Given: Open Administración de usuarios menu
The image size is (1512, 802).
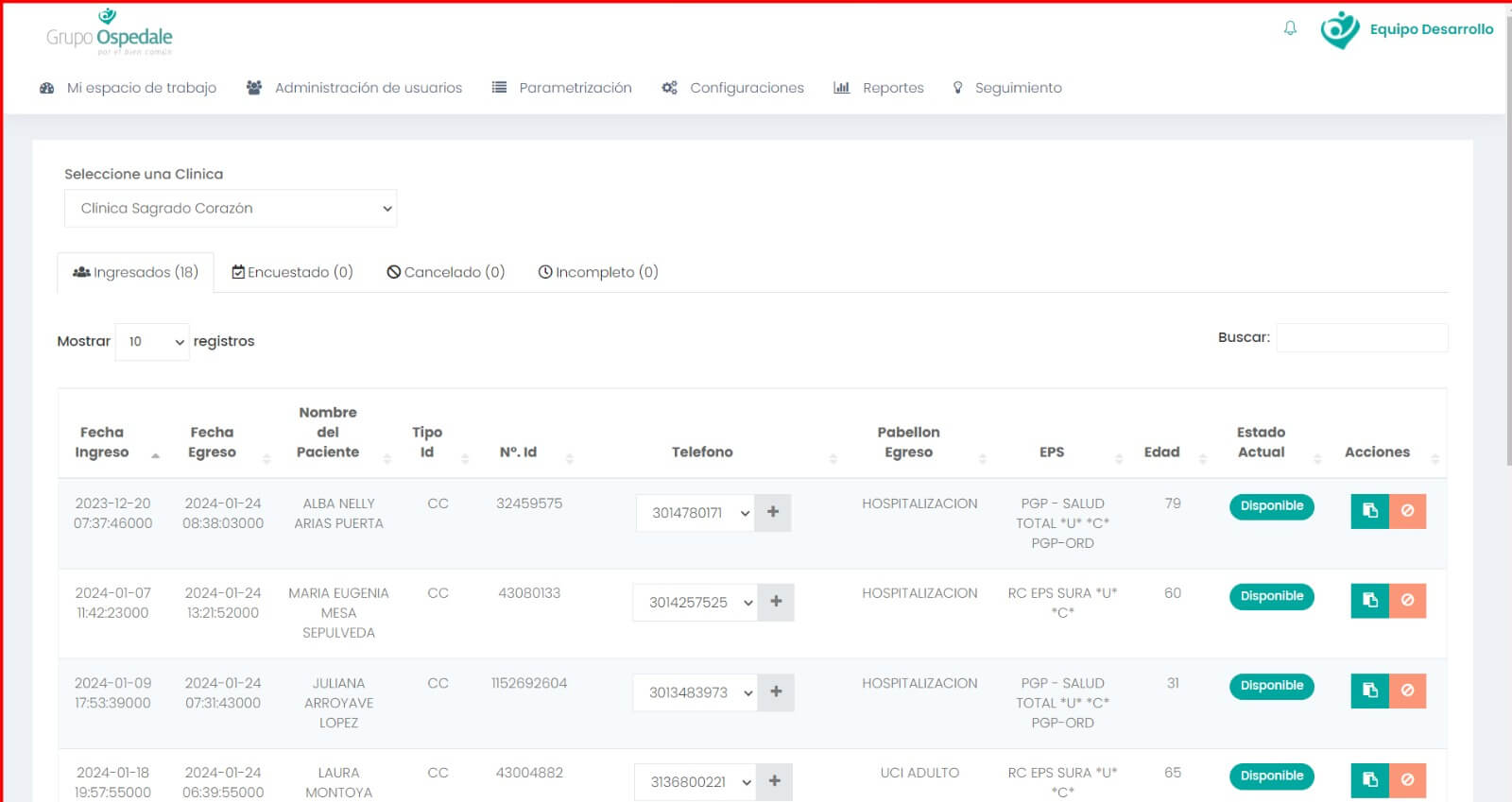Looking at the screenshot, I should [x=354, y=88].
